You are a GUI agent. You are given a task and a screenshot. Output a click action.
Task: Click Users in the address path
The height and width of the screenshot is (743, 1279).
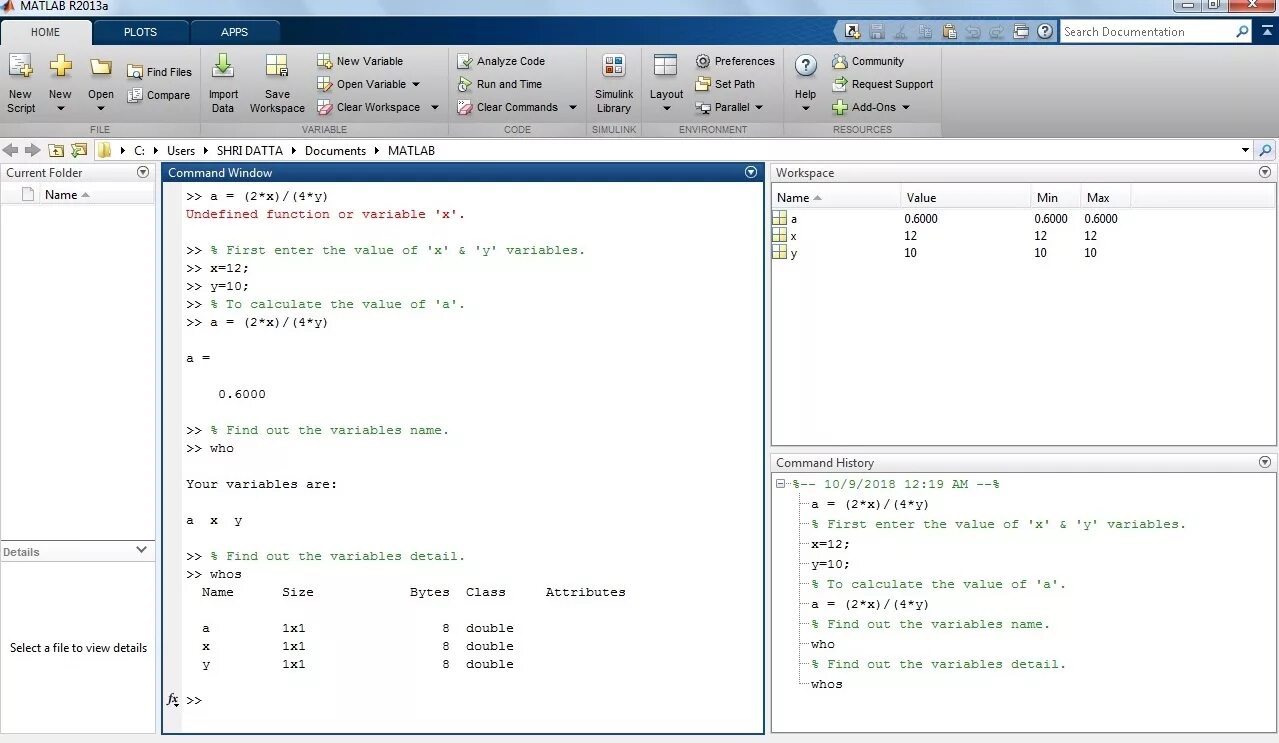[x=181, y=151]
